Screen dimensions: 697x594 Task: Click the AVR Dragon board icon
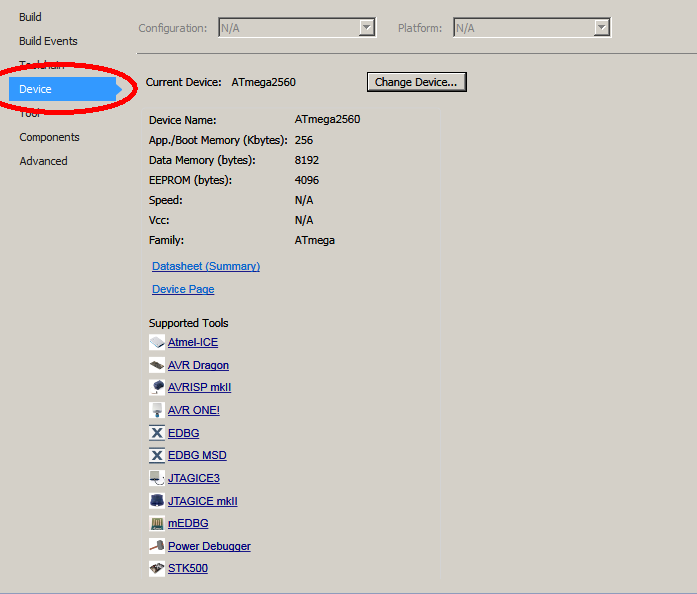point(157,365)
